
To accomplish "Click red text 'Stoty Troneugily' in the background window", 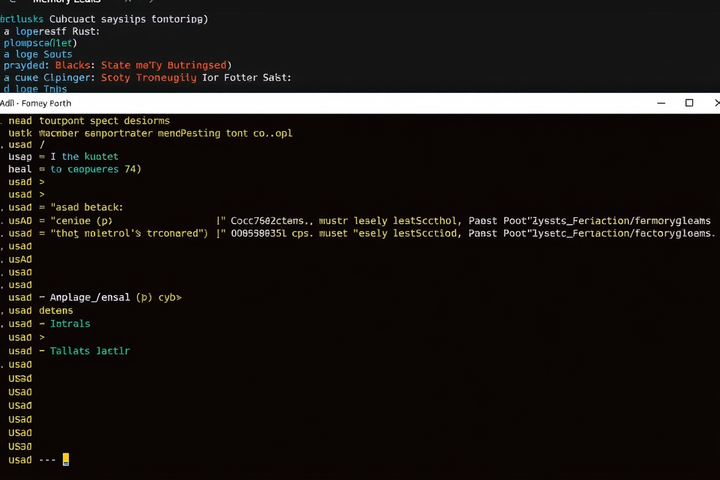I will 148,78.
